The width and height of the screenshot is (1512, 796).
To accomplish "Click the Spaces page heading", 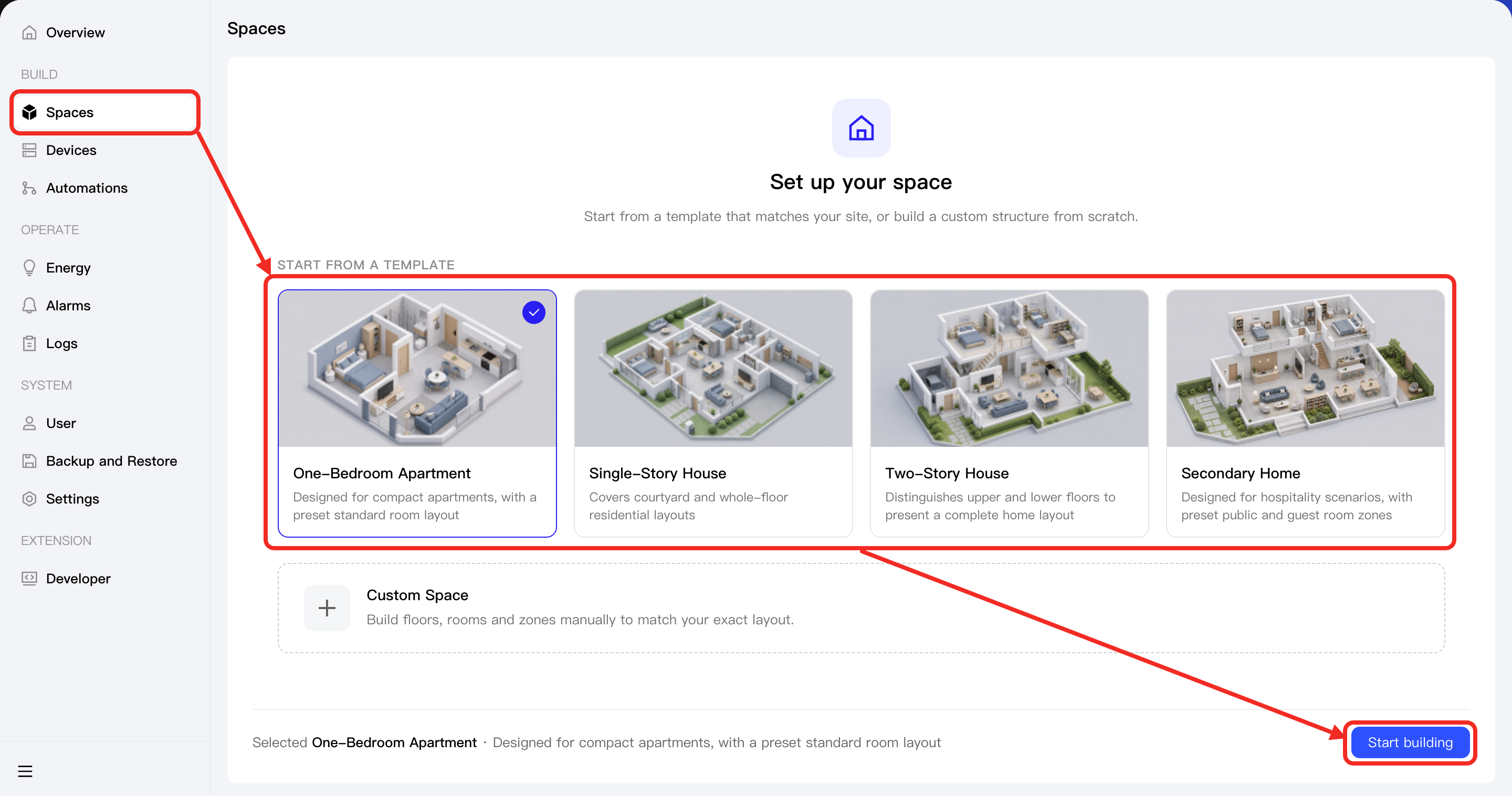I will pyautogui.click(x=256, y=28).
